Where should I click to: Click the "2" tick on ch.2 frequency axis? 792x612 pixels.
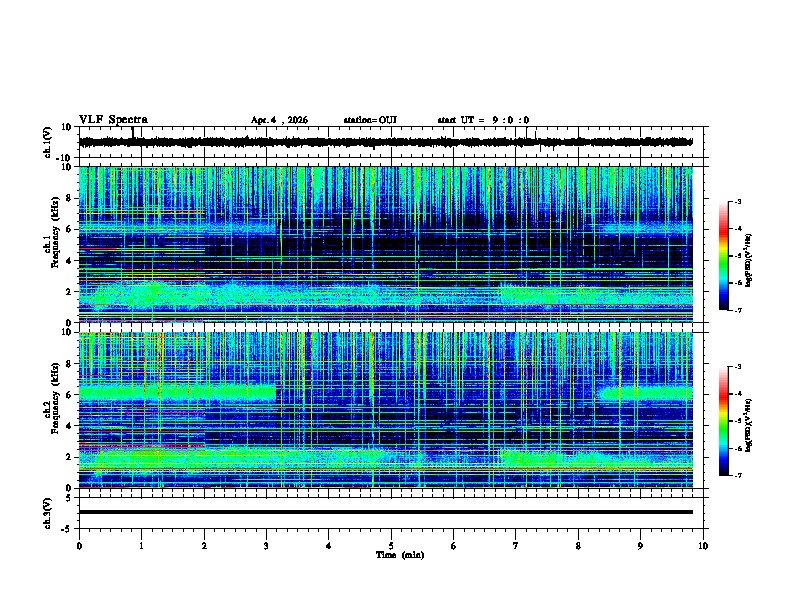[x=70, y=457]
